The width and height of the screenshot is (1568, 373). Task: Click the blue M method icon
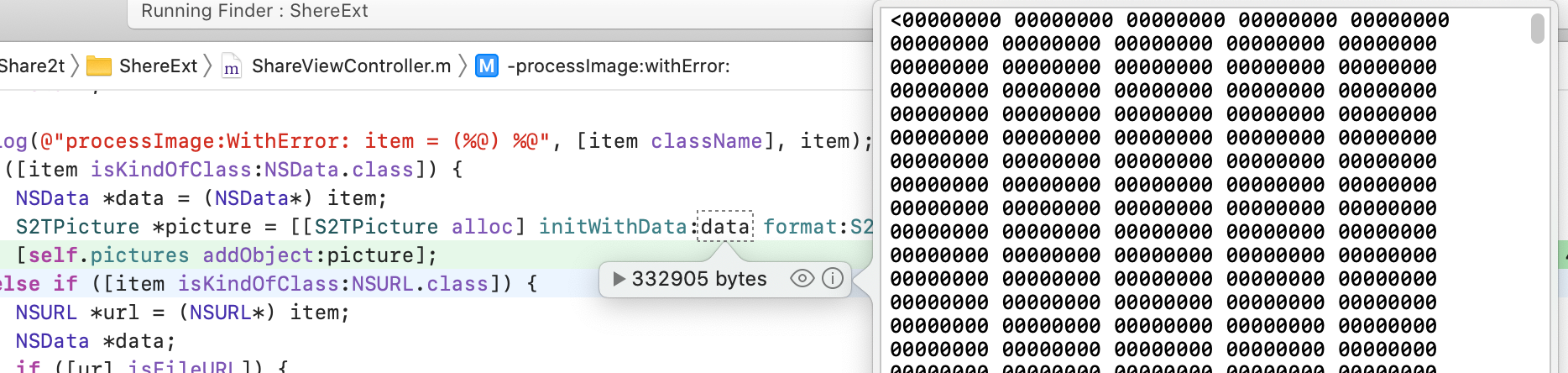click(x=487, y=66)
